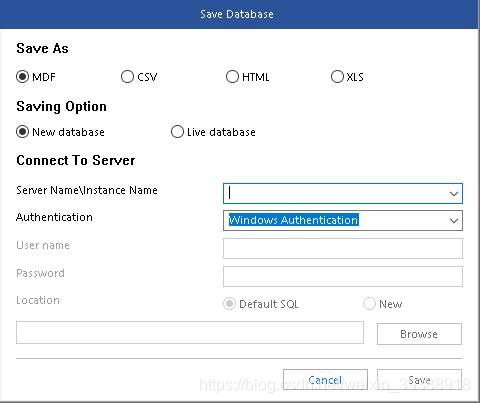This screenshot has height=403, width=480.
Task: Click inside the Server Name\Instance Name field
Action: [343, 194]
